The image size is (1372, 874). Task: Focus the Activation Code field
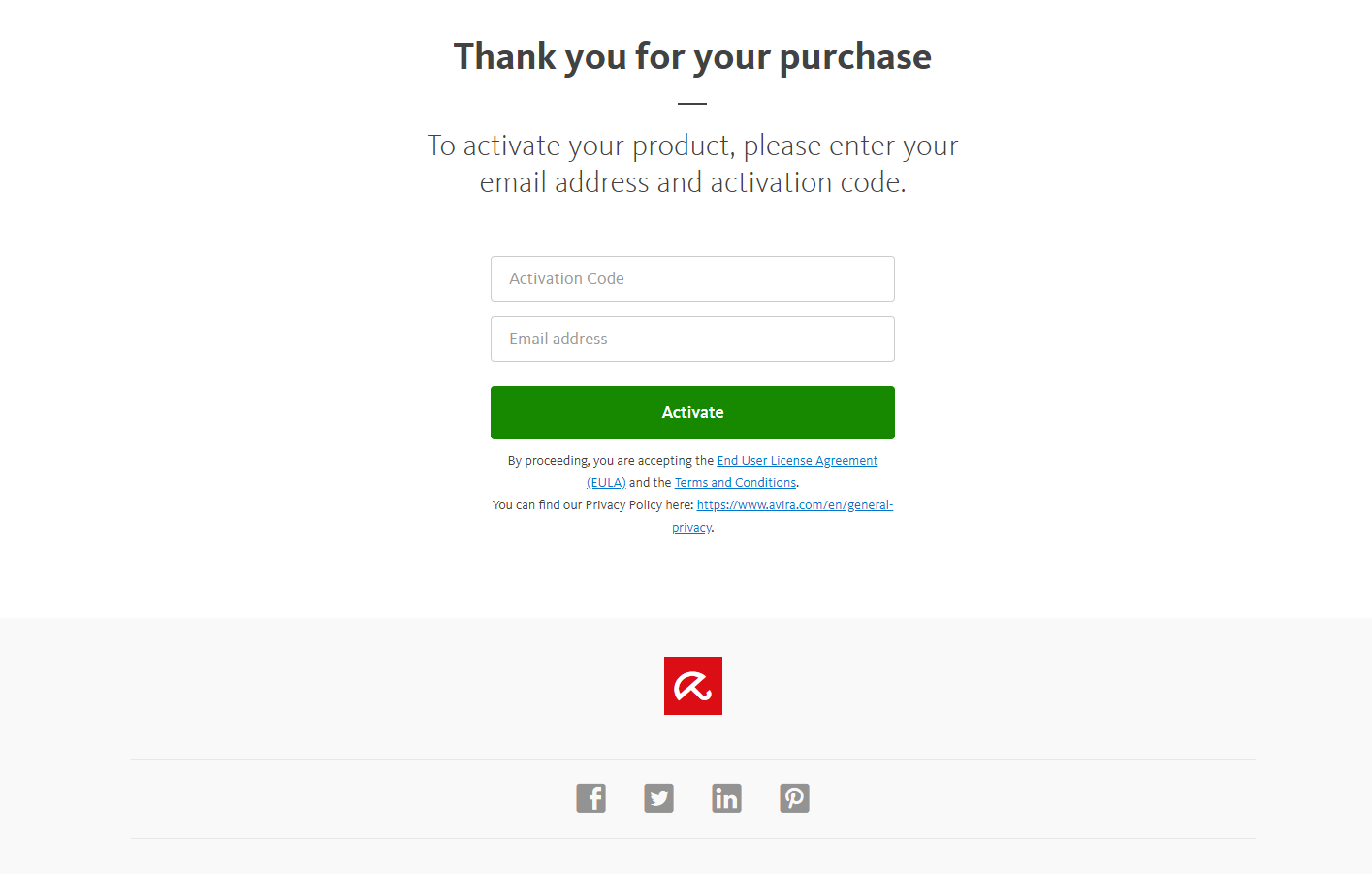[x=692, y=279]
